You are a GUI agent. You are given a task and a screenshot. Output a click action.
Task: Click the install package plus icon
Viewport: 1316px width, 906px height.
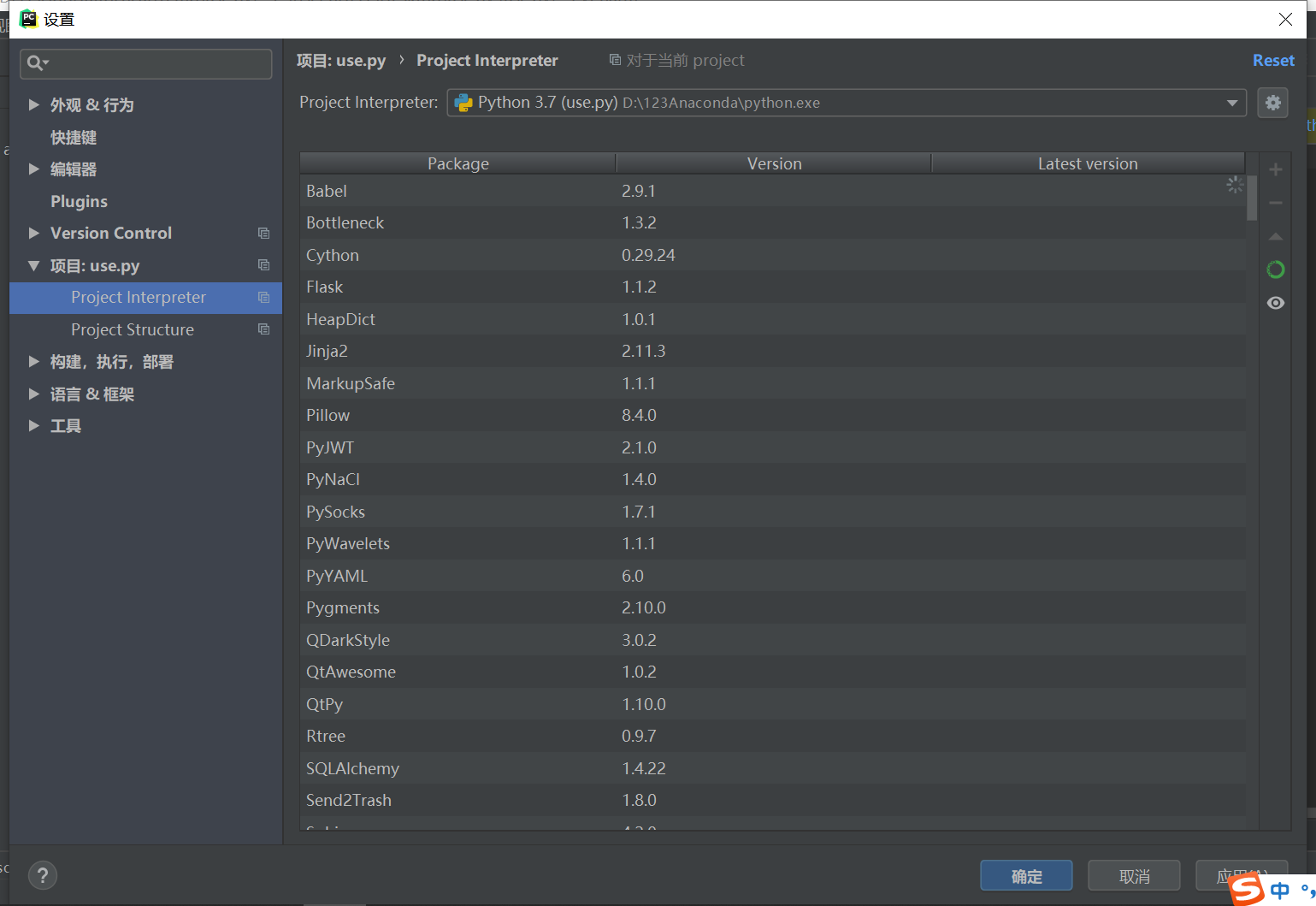(1275, 169)
